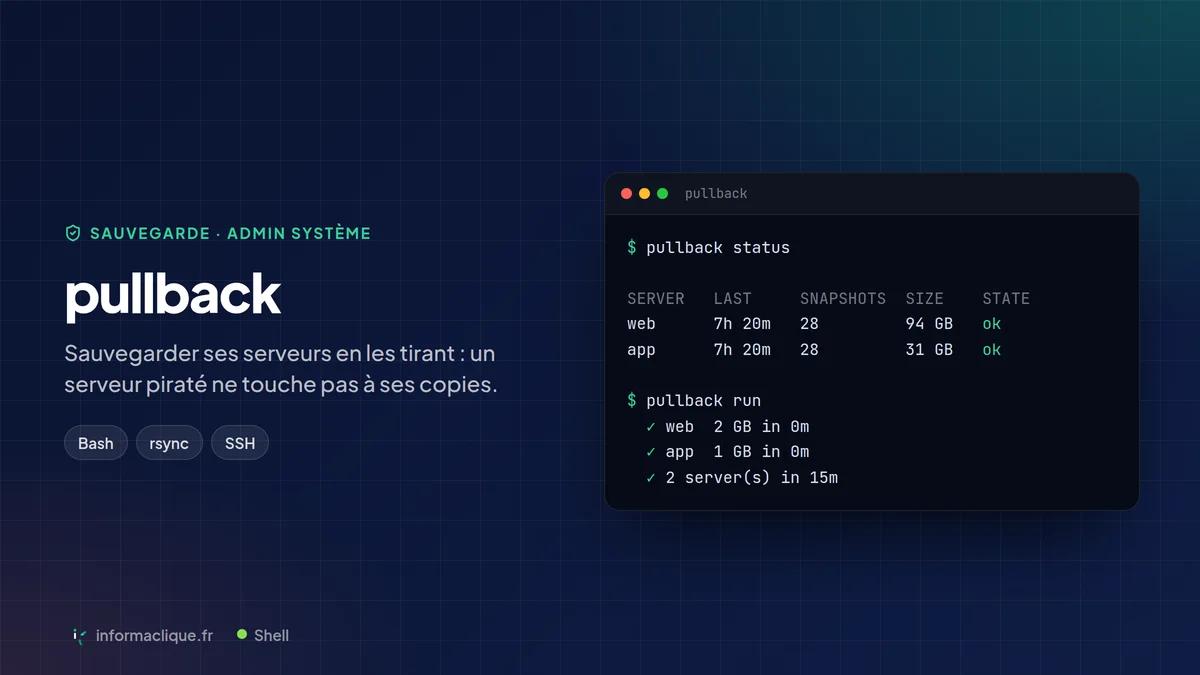Viewport: 1200px width, 675px height.
Task: Click the green maximize dot of the terminal
Action: [x=662, y=193]
